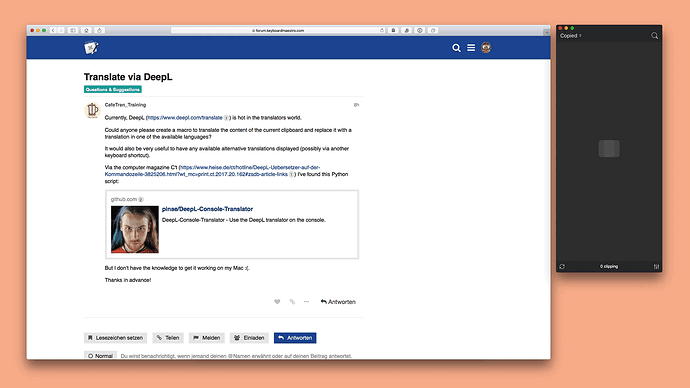Image resolution: width=690 pixels, height=388 pixels.
Task: Click the 0 clipping status text
Action: [x=609, y=267]
